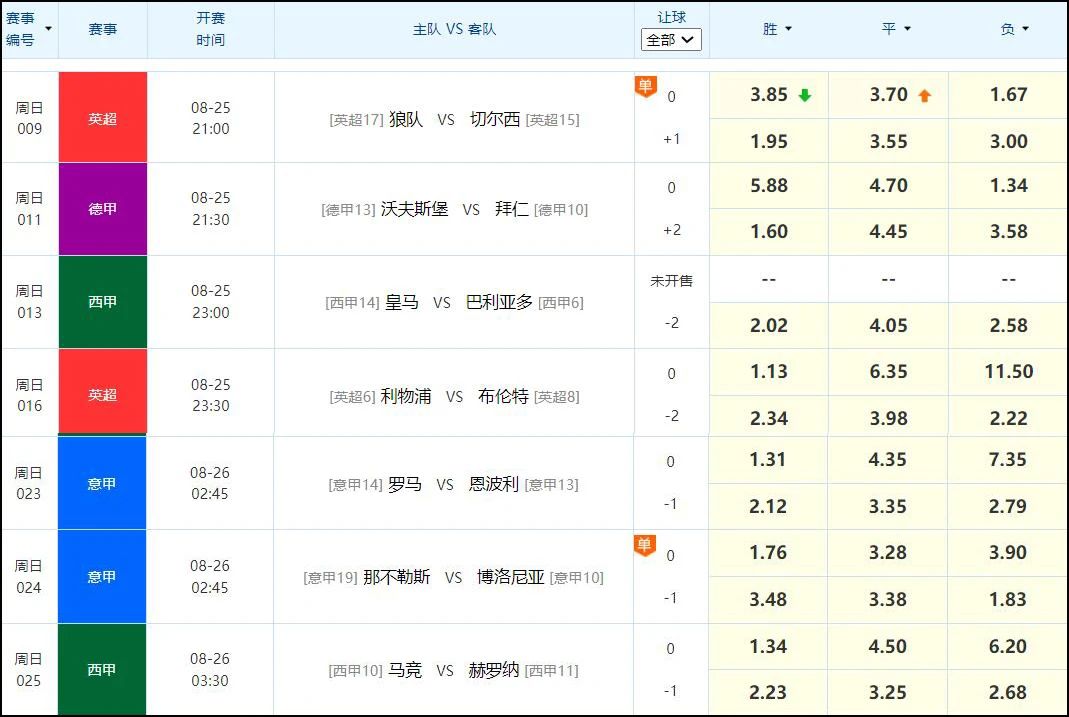Image resolution: width=1069 pixels, height=717 pixels.
Task: Click the green down arrow beside 3.85
Action: pyautogui.click(x=804, y=95)
